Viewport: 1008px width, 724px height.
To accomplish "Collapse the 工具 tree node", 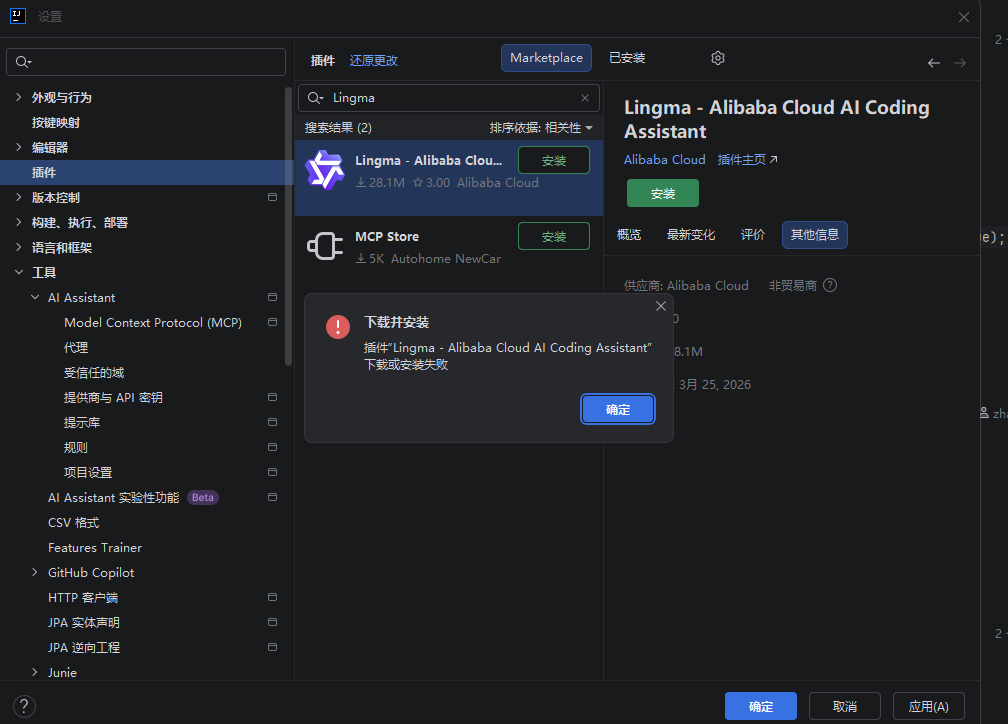I will coord(19,273).
